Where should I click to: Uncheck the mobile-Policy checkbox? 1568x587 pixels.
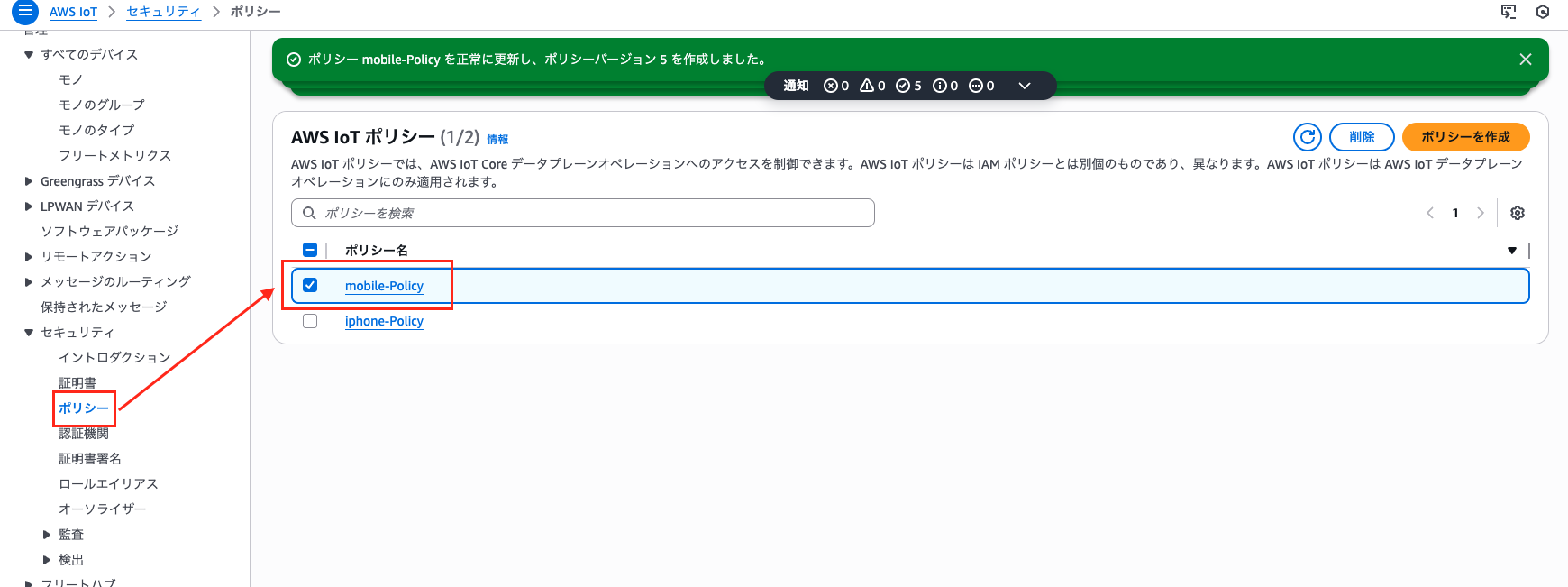(310, 285)
